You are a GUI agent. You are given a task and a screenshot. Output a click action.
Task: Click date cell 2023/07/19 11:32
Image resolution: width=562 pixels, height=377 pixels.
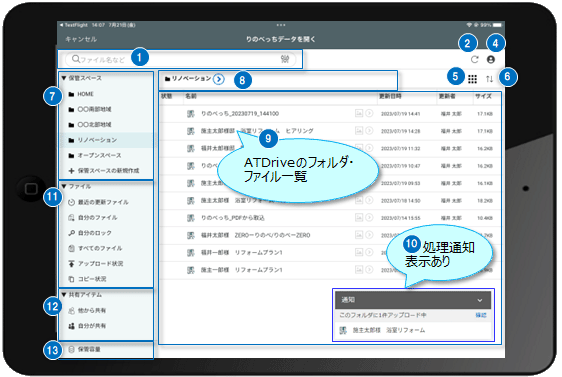[x=400, y=149]
